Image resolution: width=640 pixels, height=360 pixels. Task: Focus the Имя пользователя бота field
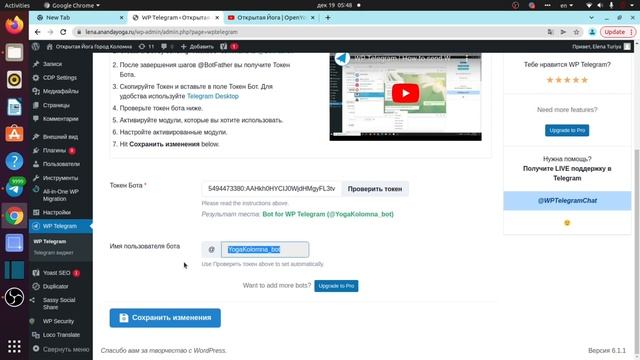pyautogui.click(x=265, y=249)
